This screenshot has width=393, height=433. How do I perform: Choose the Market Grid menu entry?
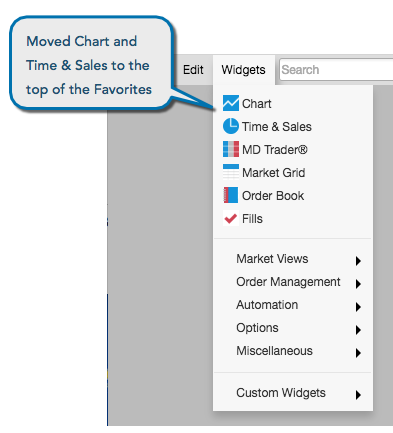pyautogui.click(x=274, y=173)
